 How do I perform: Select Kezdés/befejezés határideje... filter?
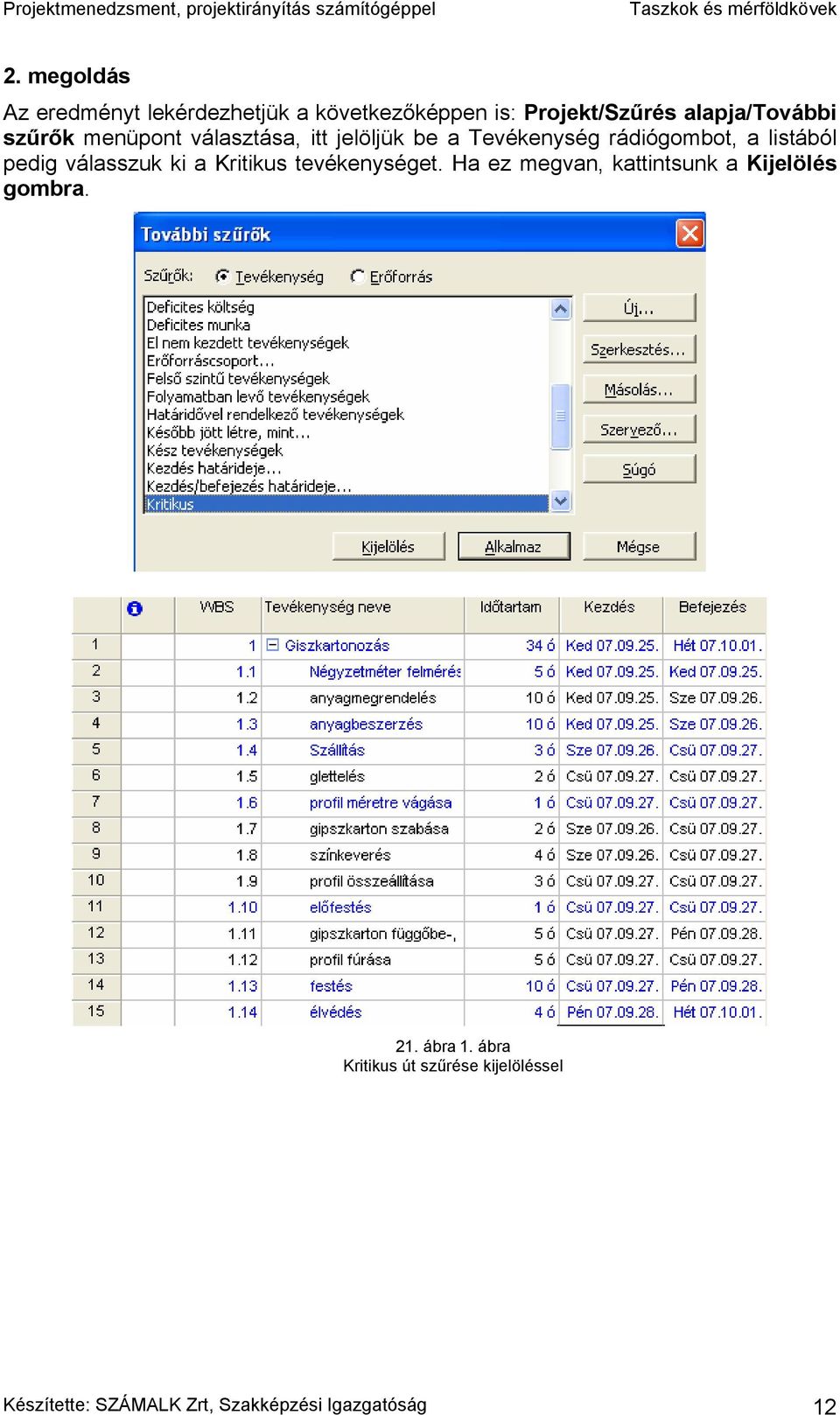(249, 487)
